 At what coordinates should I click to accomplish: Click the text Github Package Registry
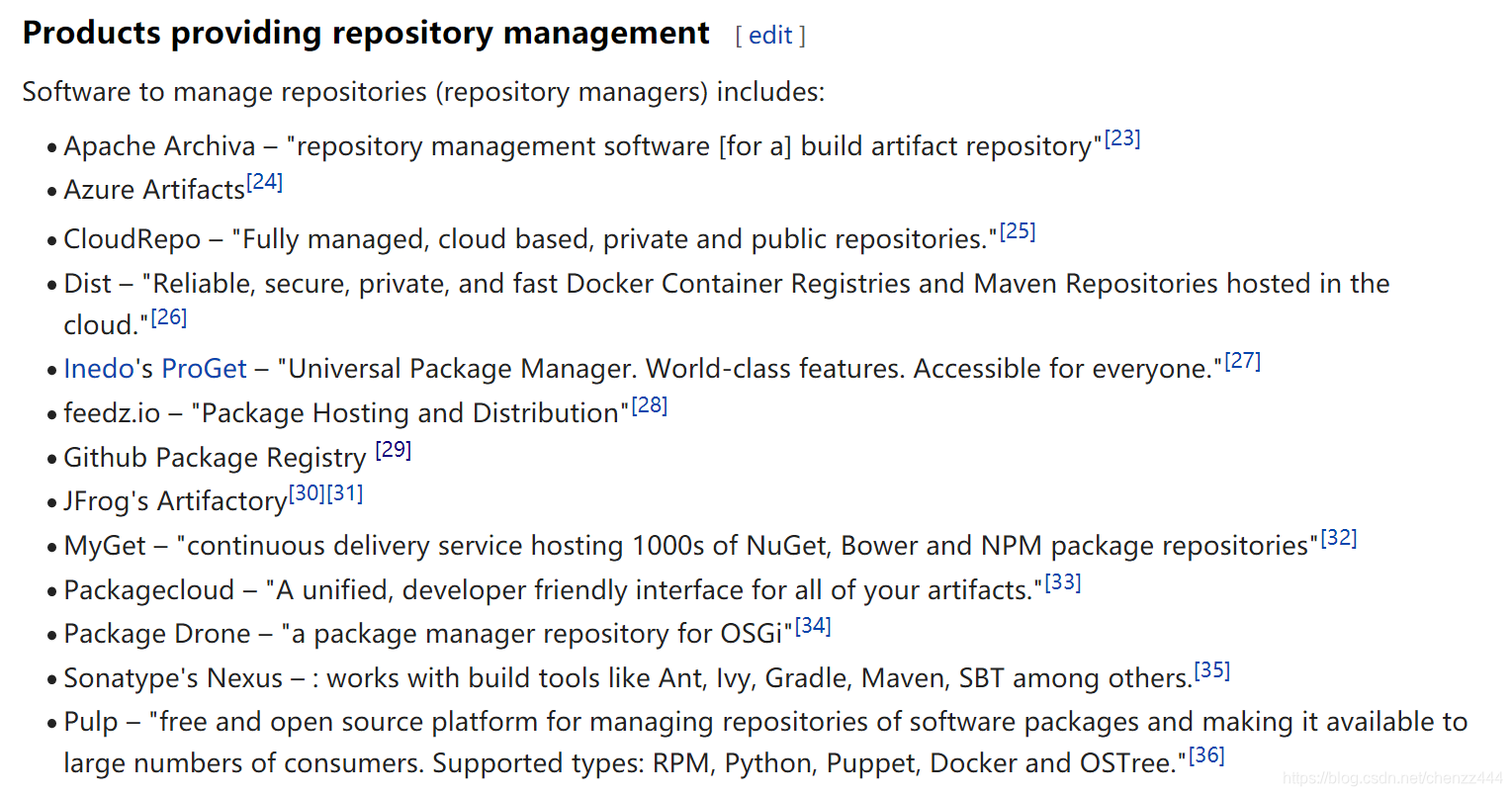click(215, 458)
